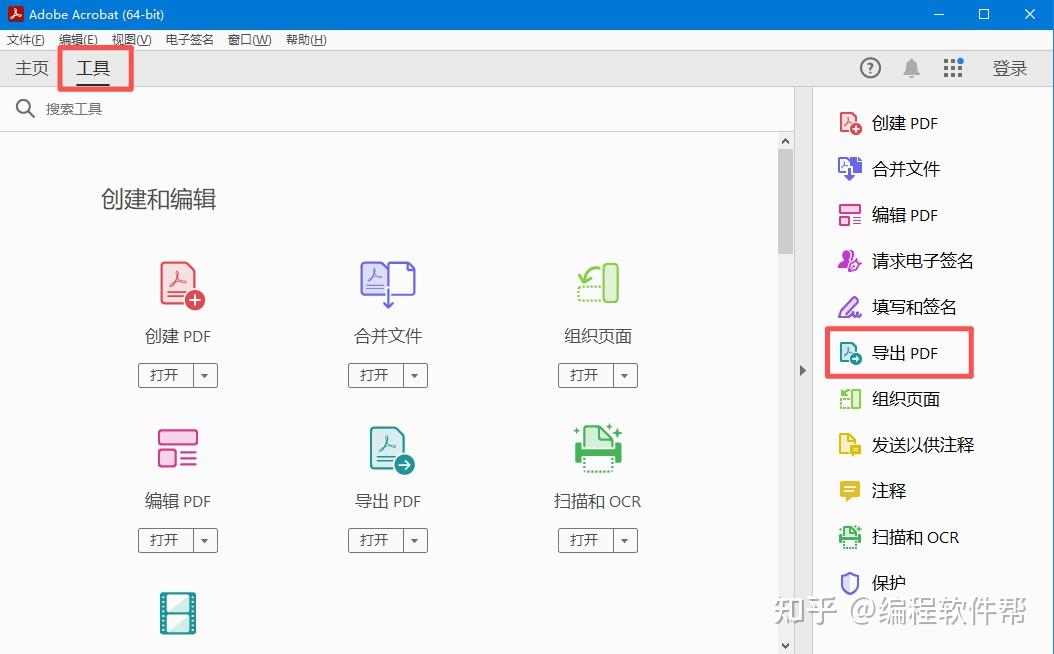This screenshot has width=1054, height=654.
Task: Open the apps grid icon
Action: pyautogui.click(x=952, y=68)
